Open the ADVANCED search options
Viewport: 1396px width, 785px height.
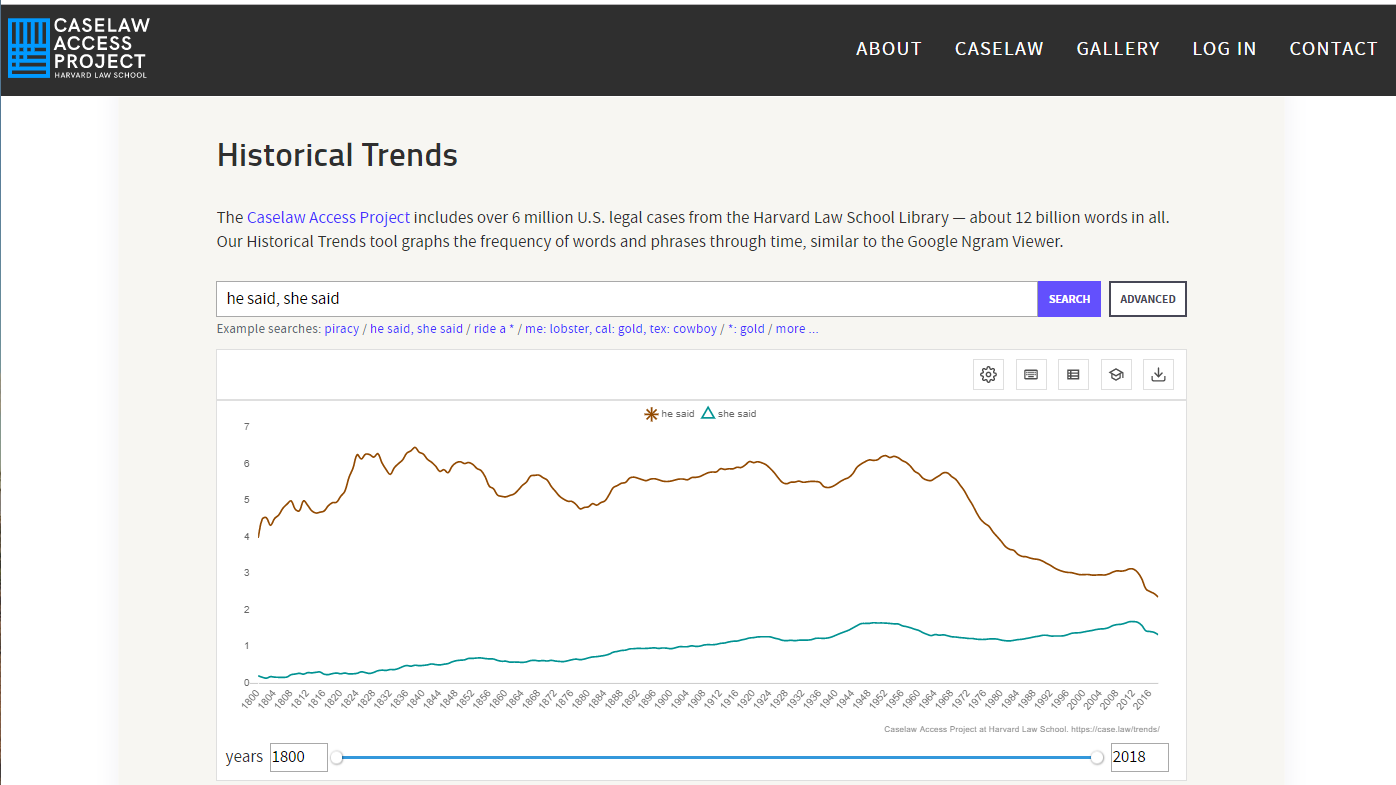tap(1147, 298)
